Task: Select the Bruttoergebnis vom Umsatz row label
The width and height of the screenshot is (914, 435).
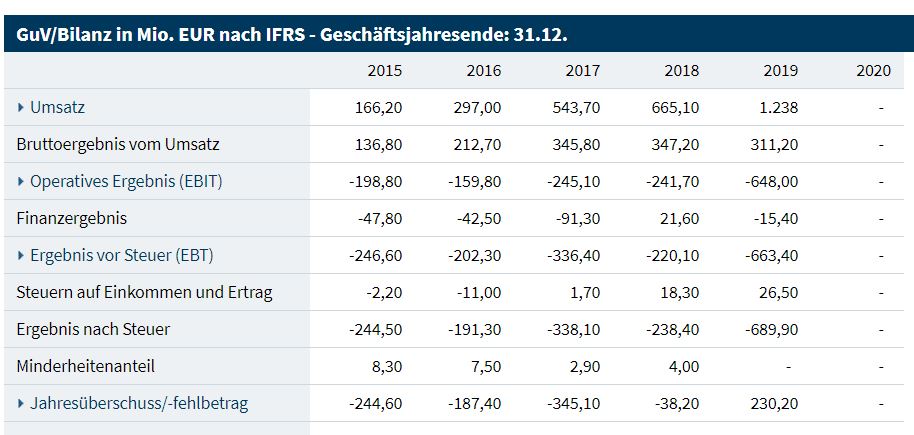Action: [x=118, y=144]
